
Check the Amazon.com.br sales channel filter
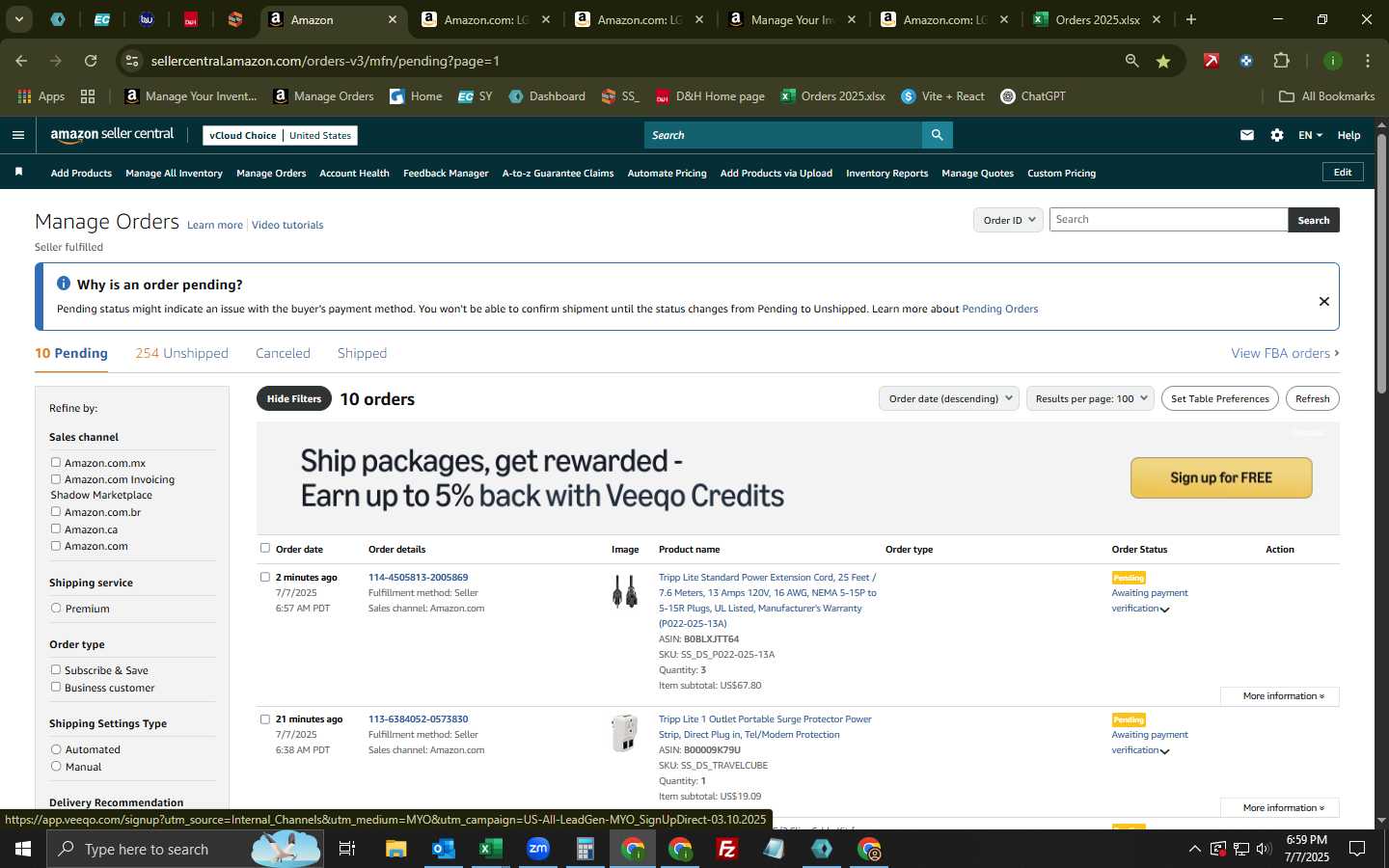(56, 511)
